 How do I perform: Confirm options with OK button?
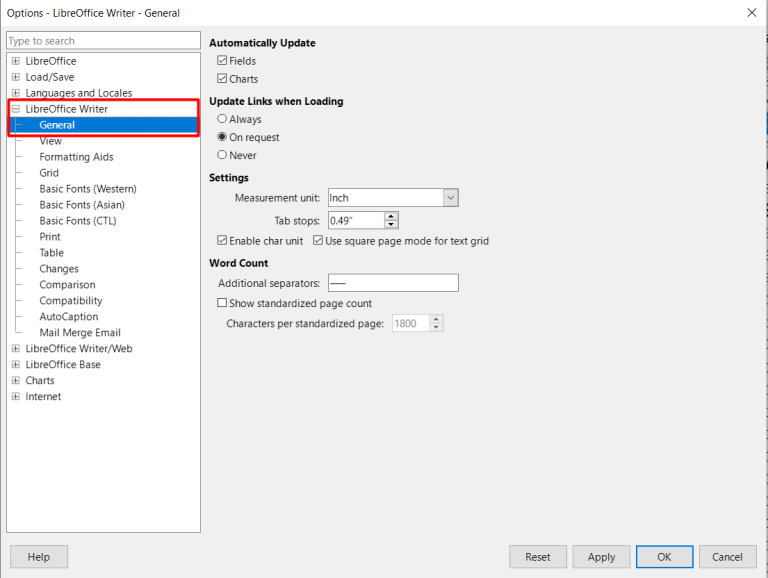(665, 557)
